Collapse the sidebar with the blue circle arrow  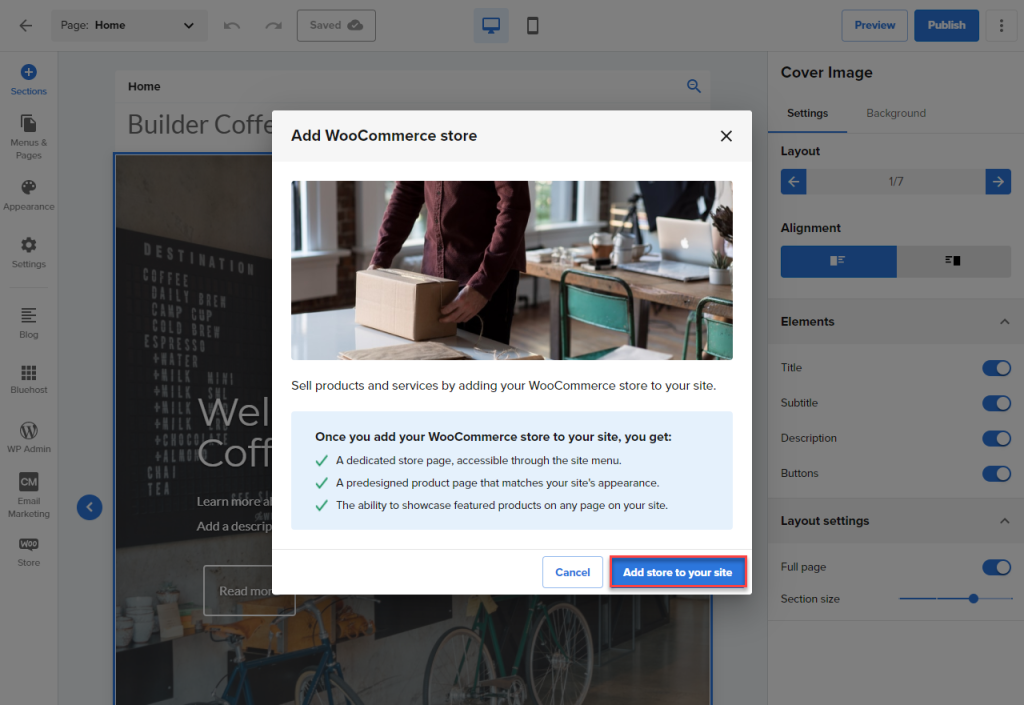[89, 507]
